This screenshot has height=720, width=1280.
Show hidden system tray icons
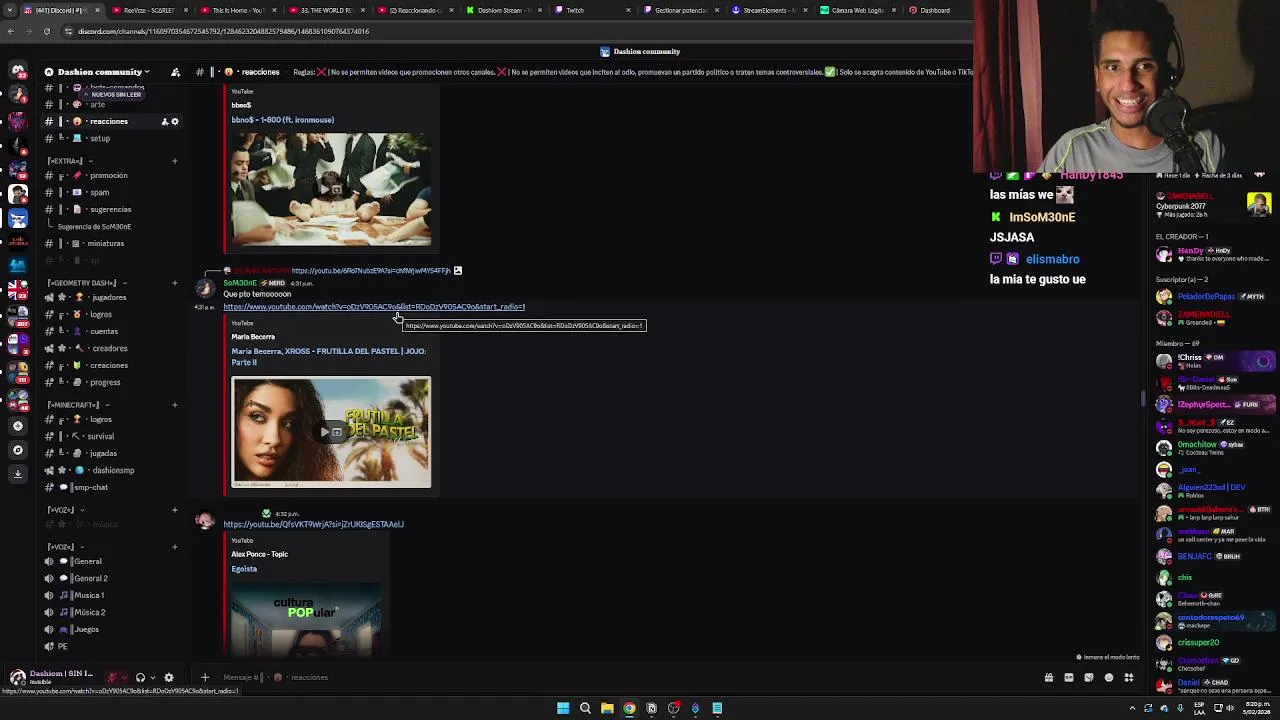(x=1132, y=708)
